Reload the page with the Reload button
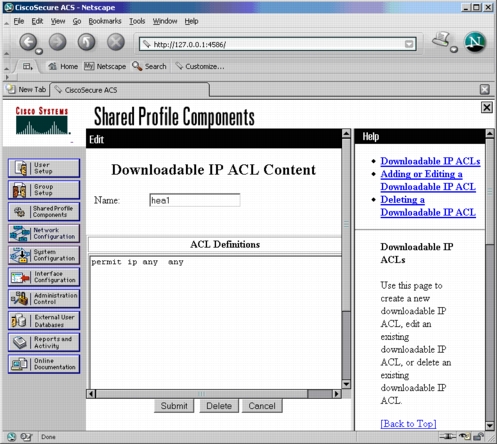 pyautogui.click(x=86, y=42)
